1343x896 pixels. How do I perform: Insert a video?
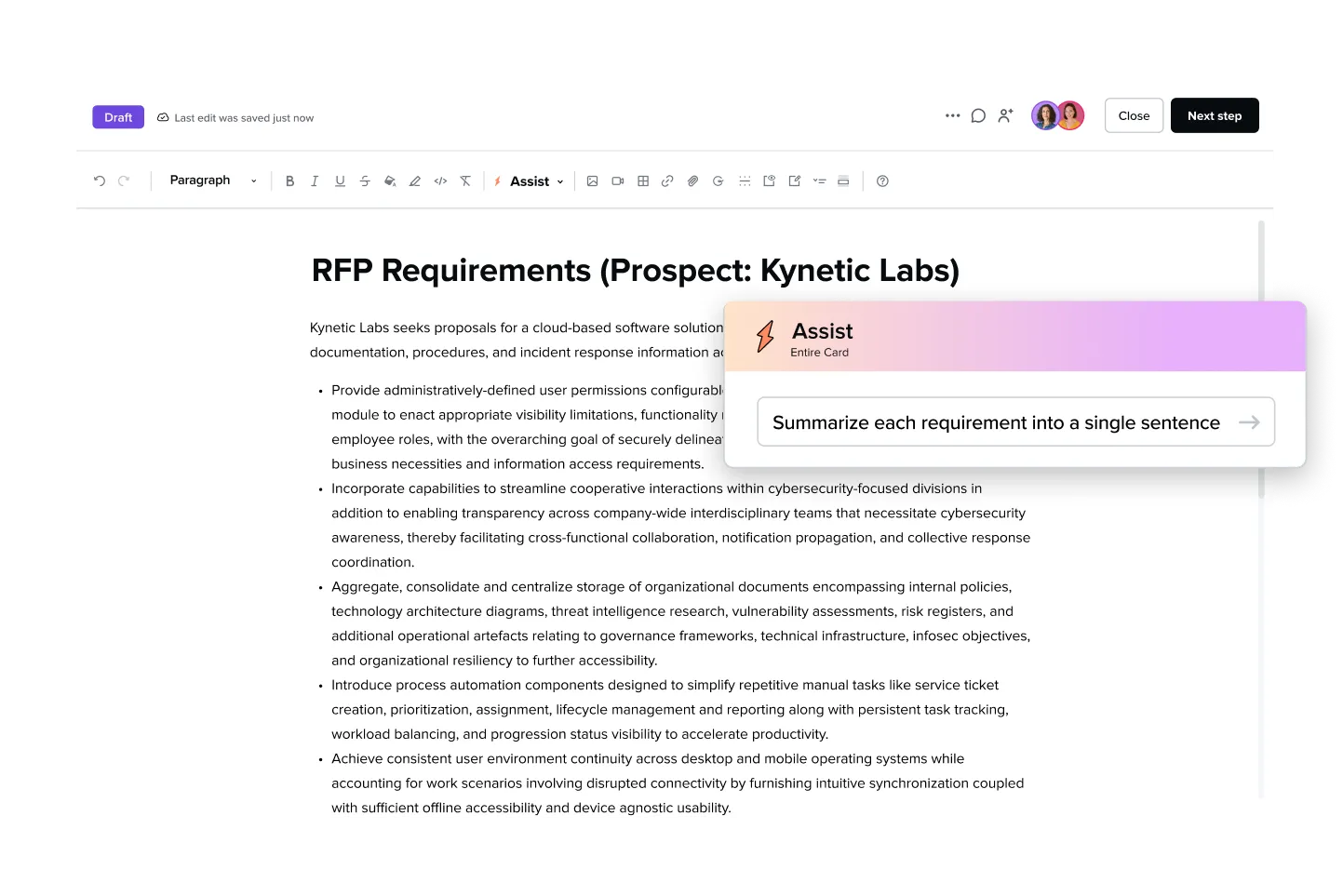tap(617, 181)
